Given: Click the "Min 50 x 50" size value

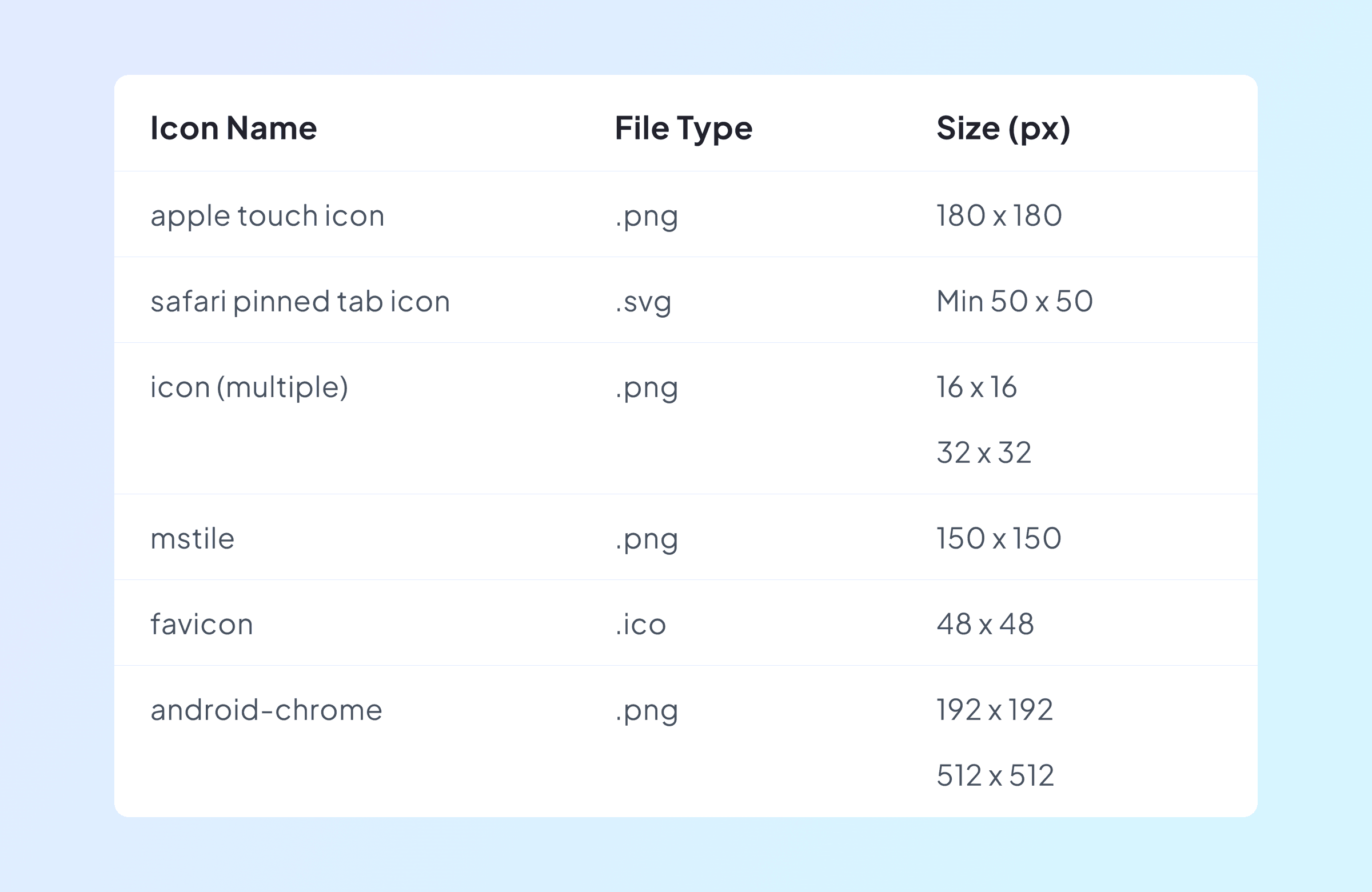Looking at the screenshot, I should pyautogui.click(x=1014, y=301).
